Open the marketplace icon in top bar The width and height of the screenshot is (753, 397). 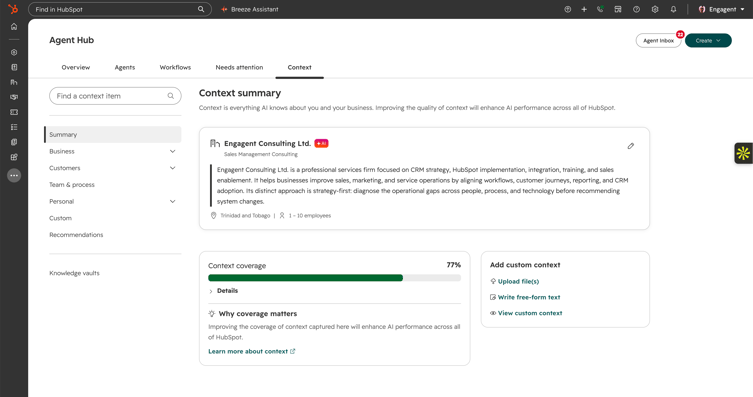pos(618,9)
